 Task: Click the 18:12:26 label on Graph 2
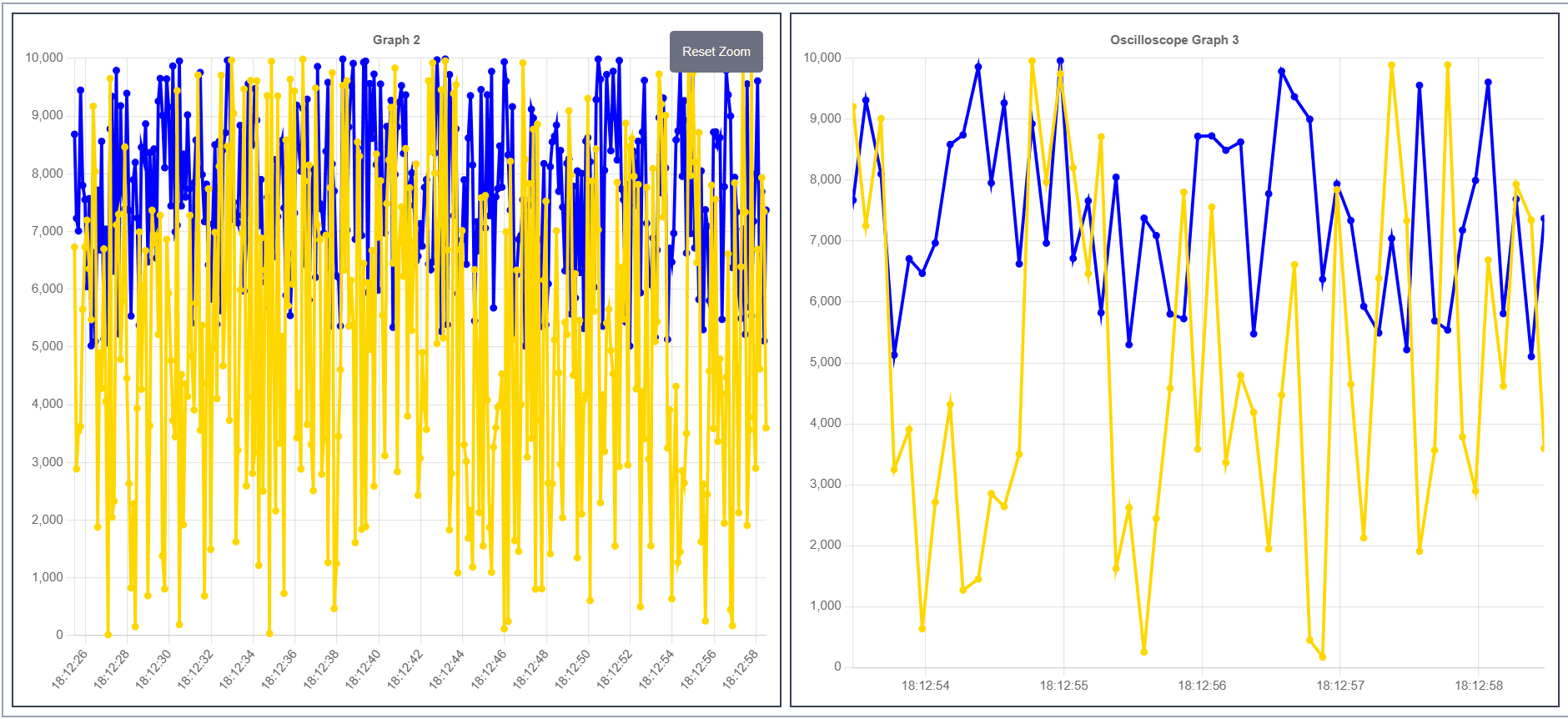[x=70, y=669]
